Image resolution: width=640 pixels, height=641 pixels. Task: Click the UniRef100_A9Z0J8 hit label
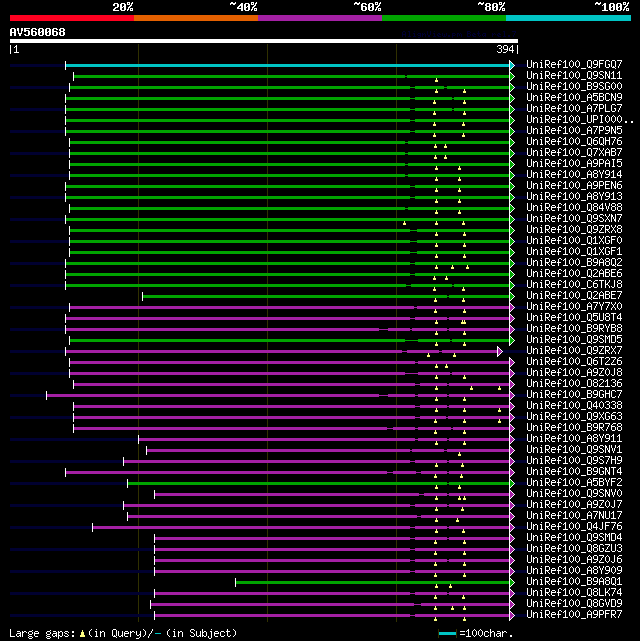coord(574,372)
